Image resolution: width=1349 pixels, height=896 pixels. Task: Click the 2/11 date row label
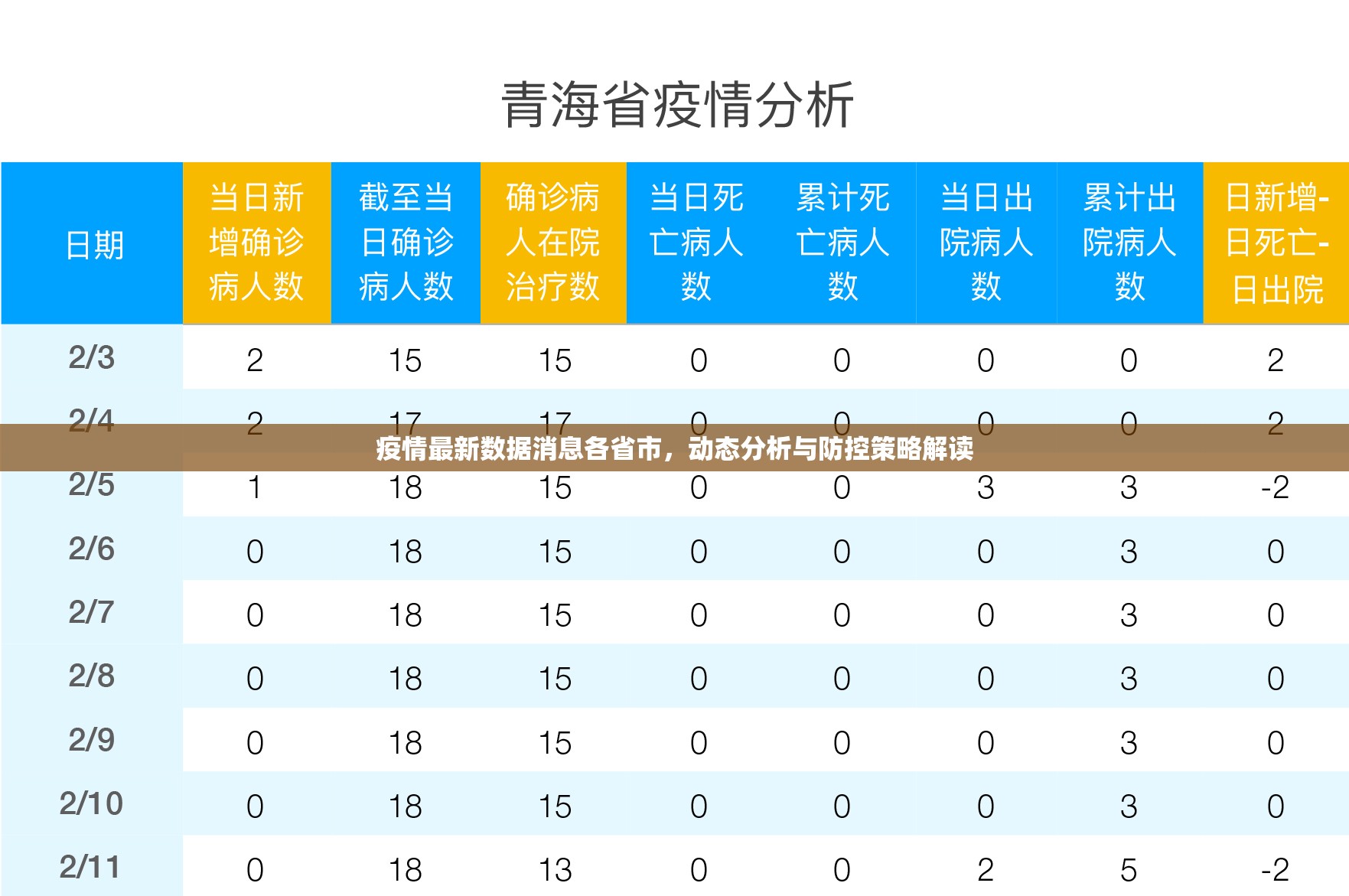(x=90, y=867)
